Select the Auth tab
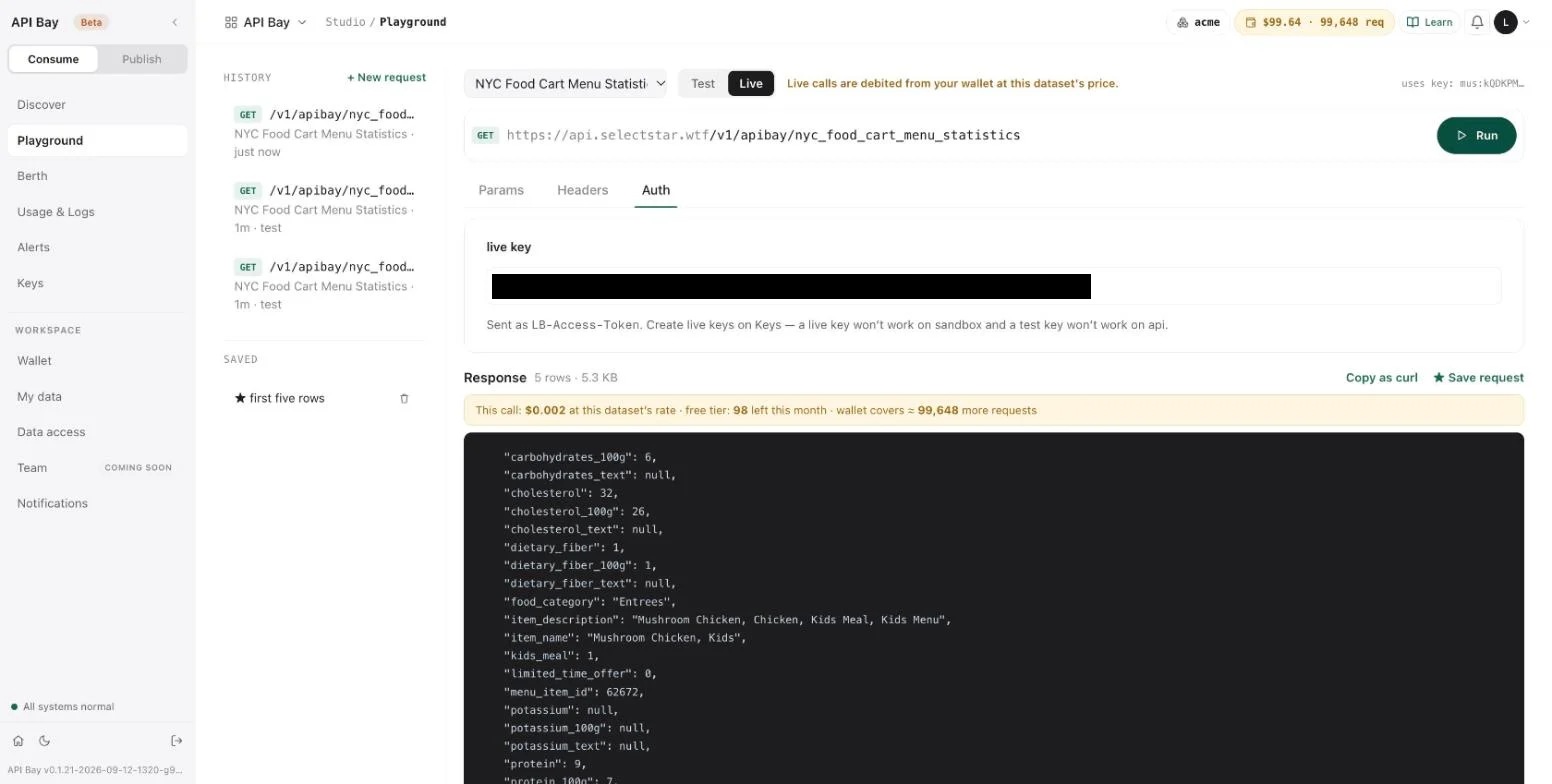 pyautogui.click(x=656, y=190)
